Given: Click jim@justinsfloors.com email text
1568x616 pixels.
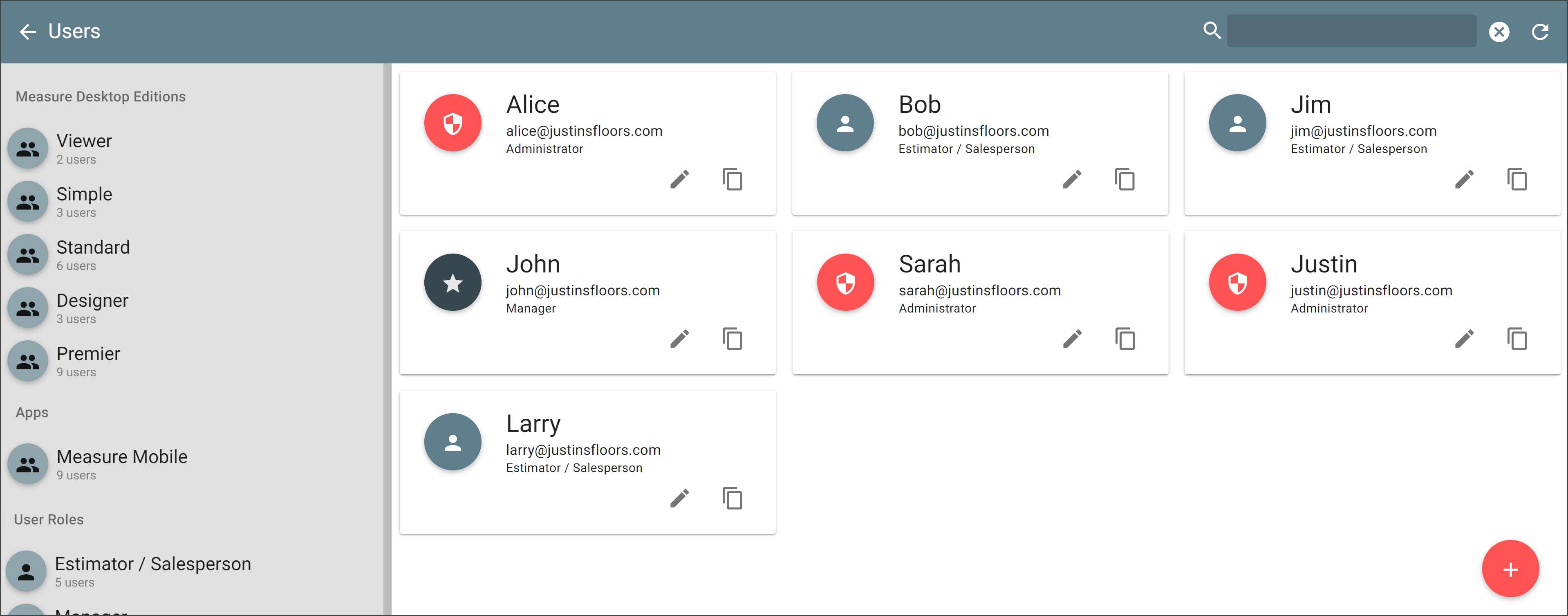Looking at the screenshot, I should point(1364,131).
